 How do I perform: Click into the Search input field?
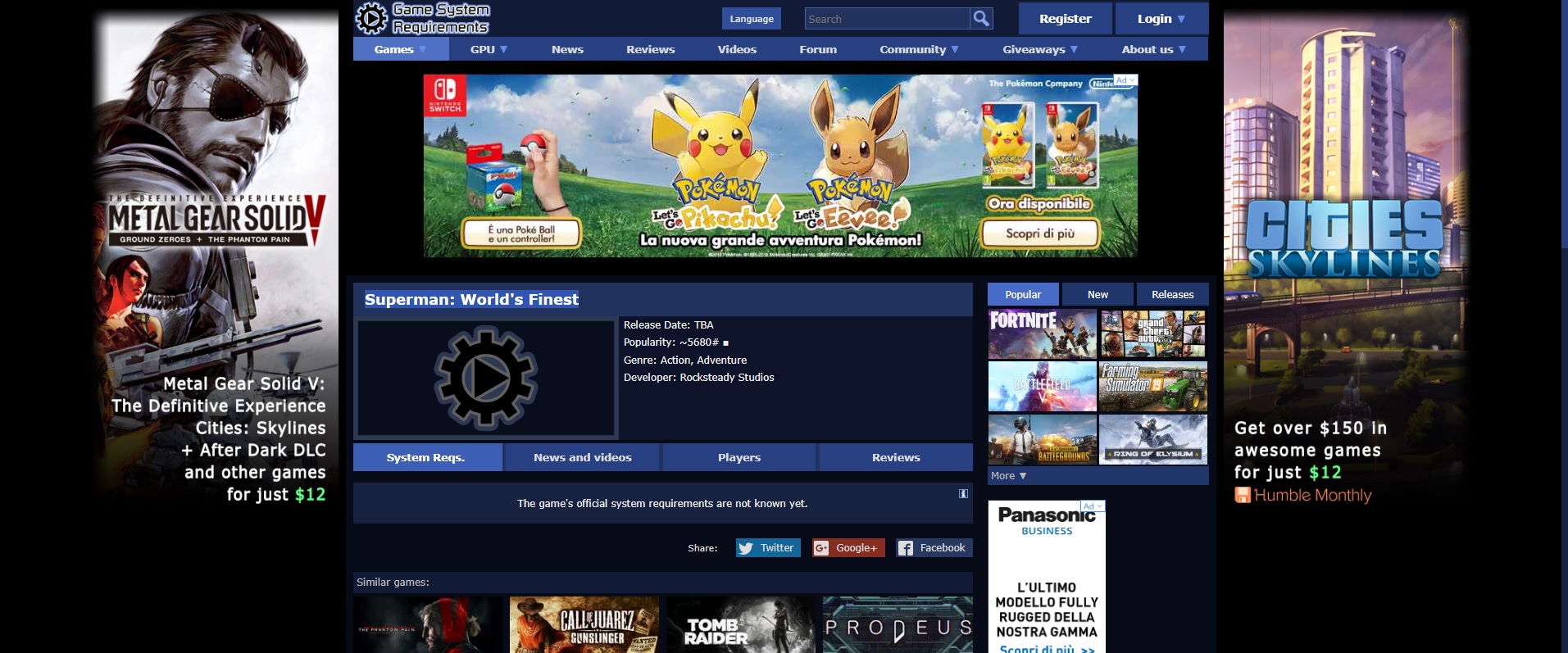point(886,19)
